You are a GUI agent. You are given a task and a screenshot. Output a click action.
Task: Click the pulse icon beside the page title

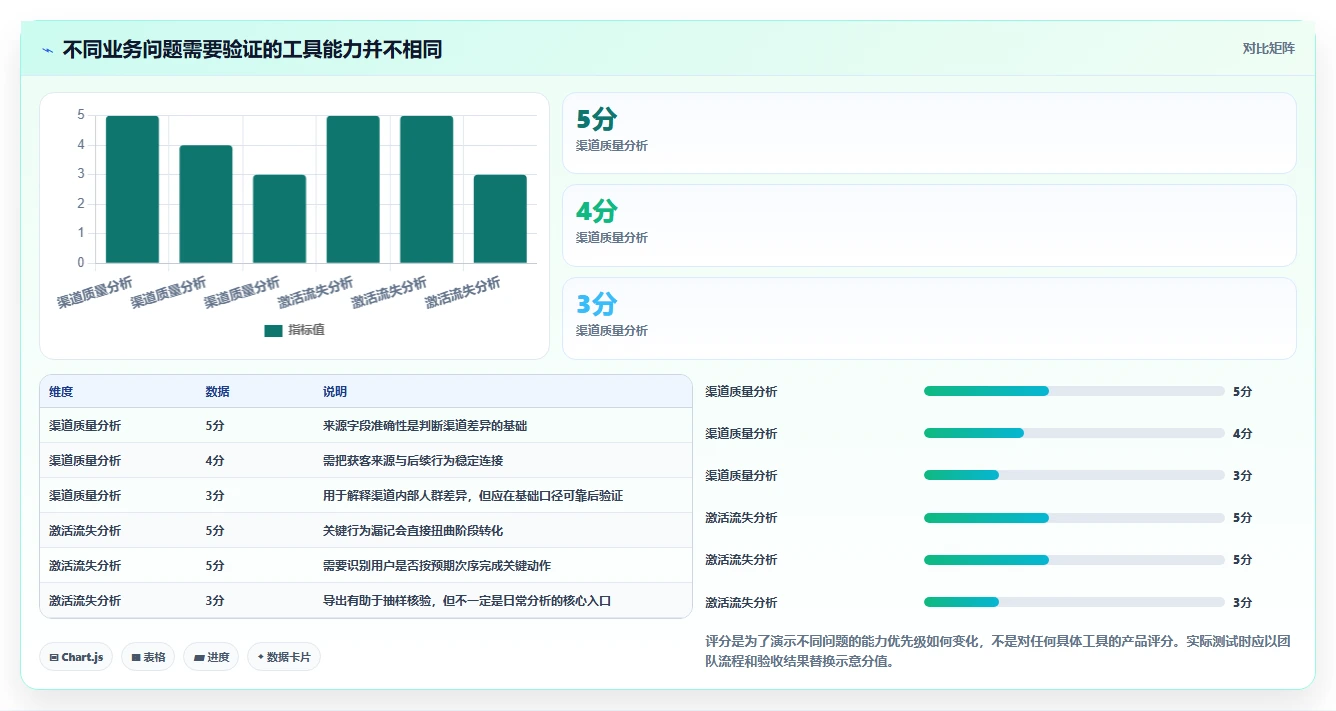[x=48, y=49]
